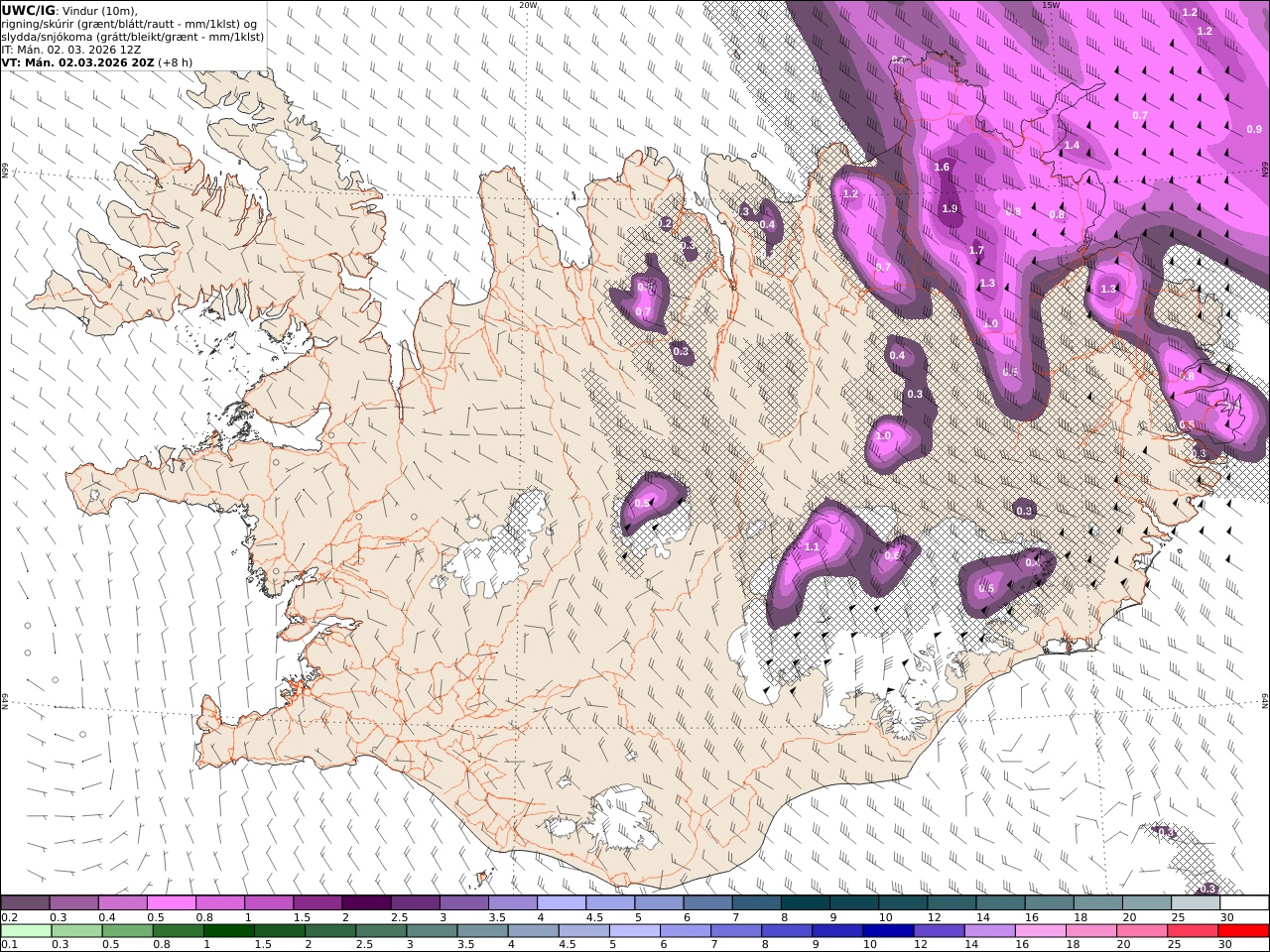Click the 0.2–0.3 dark mauve swatch in purple legend
This screenshot has height=952, width=1270.
point(25,902)
